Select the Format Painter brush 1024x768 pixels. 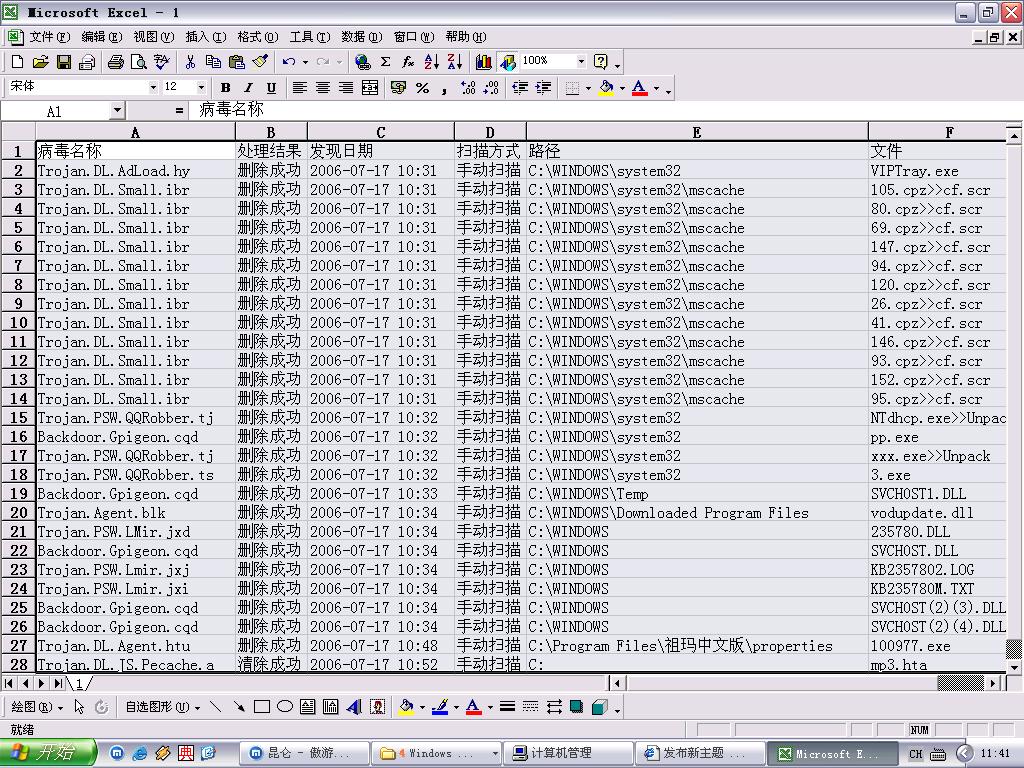(x=260, y=62)
